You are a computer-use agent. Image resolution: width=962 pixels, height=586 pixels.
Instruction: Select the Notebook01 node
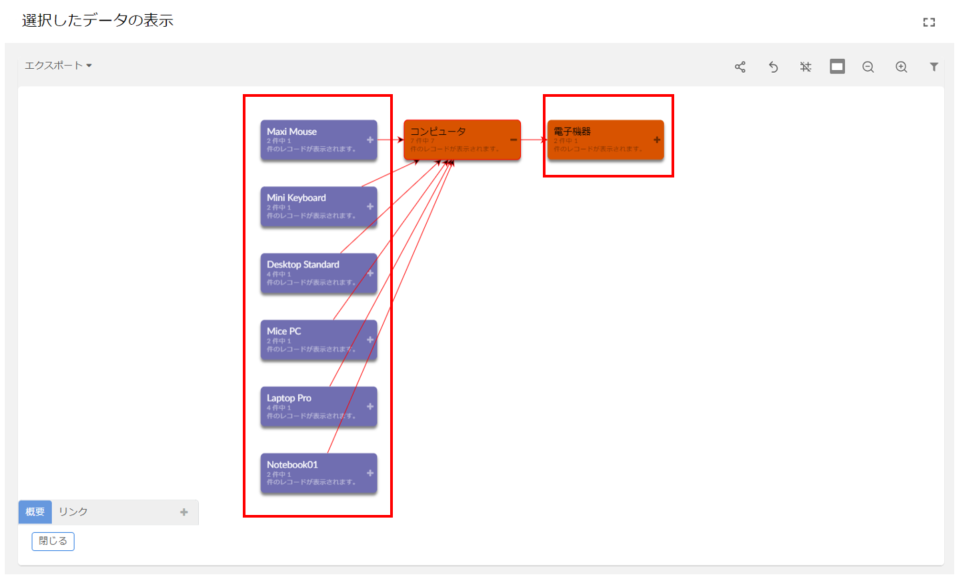coord(318,473)
